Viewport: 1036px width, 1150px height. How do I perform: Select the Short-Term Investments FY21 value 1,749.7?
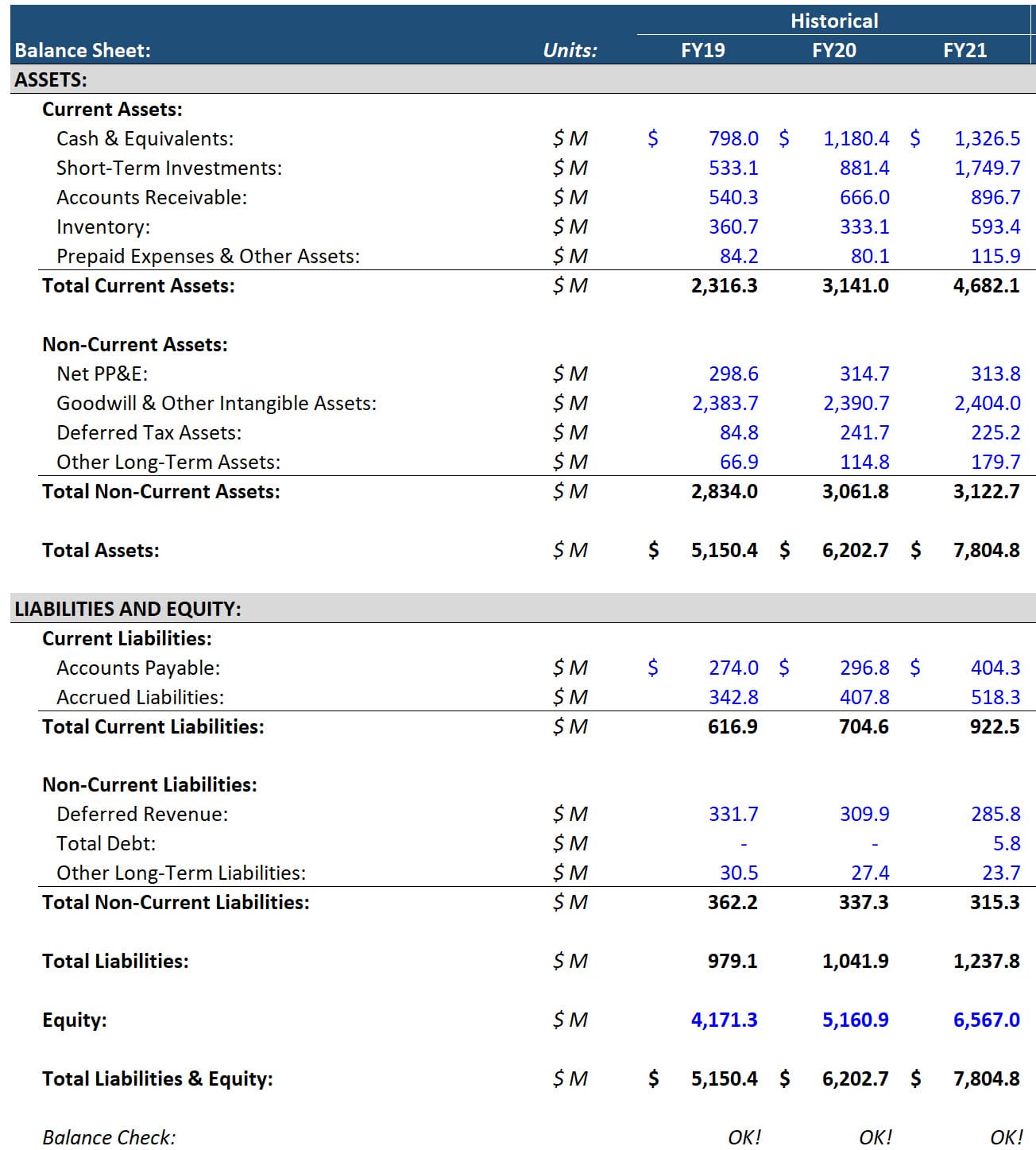[988, 167]
